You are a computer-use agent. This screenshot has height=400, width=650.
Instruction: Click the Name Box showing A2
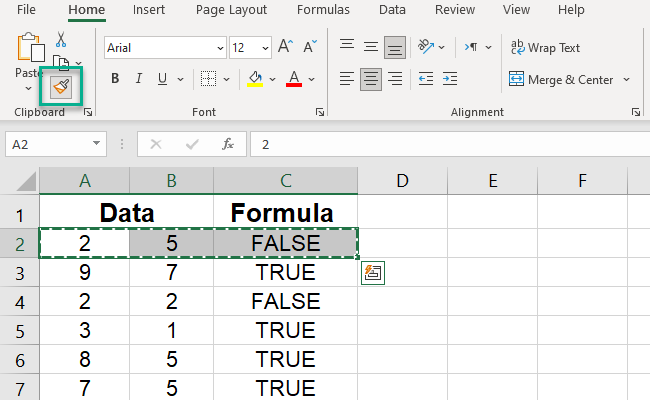point(55,144)
